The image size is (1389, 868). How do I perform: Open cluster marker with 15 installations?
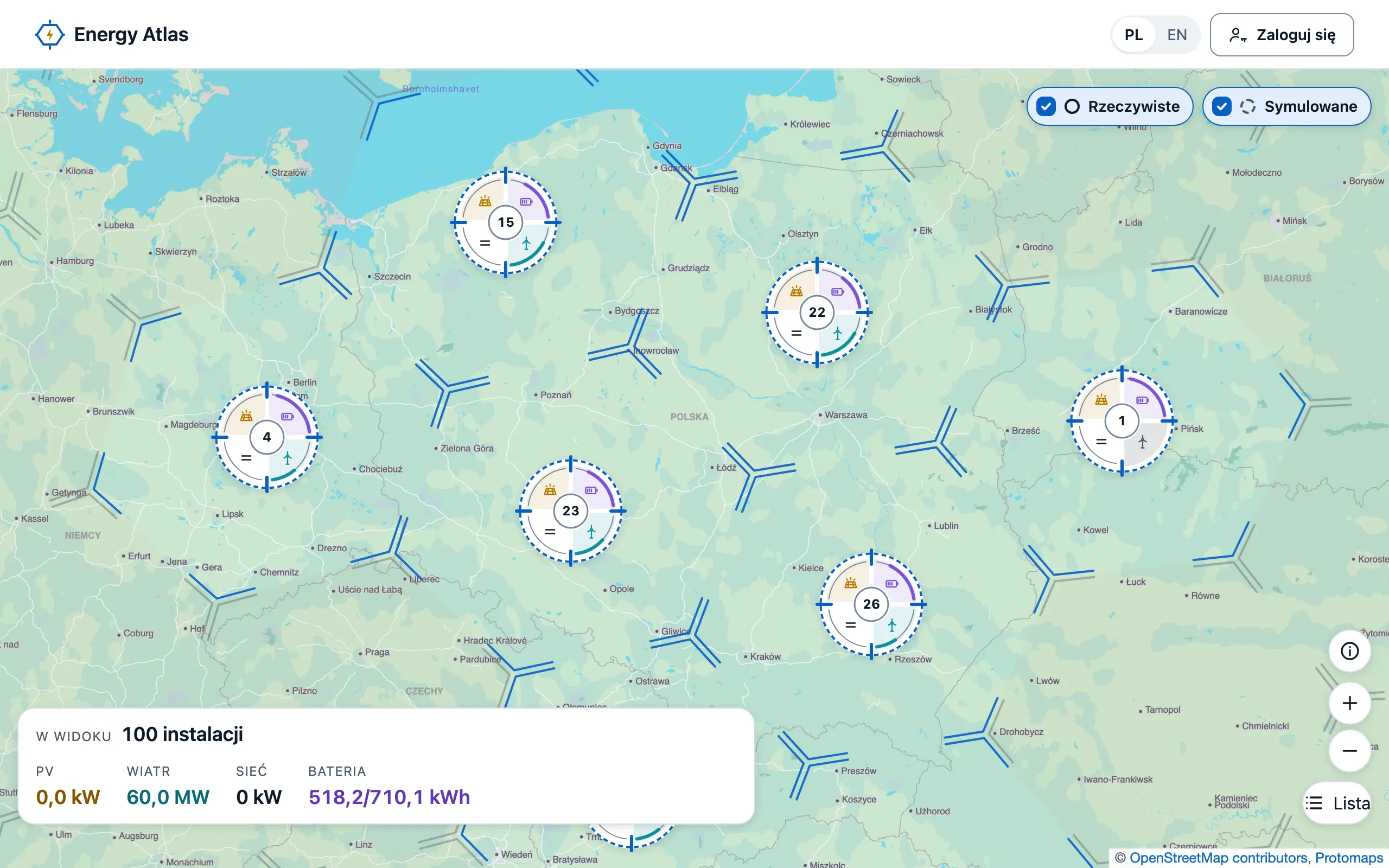click(x=506, y=222)
